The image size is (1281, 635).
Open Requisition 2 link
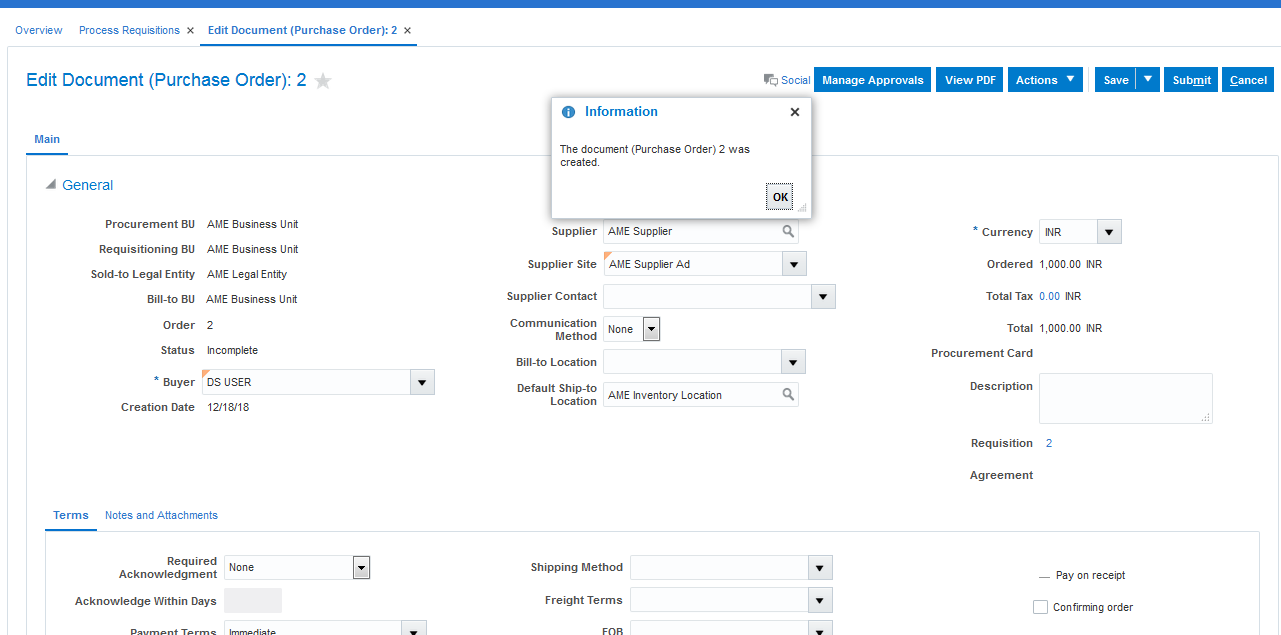coord(1049,443)
